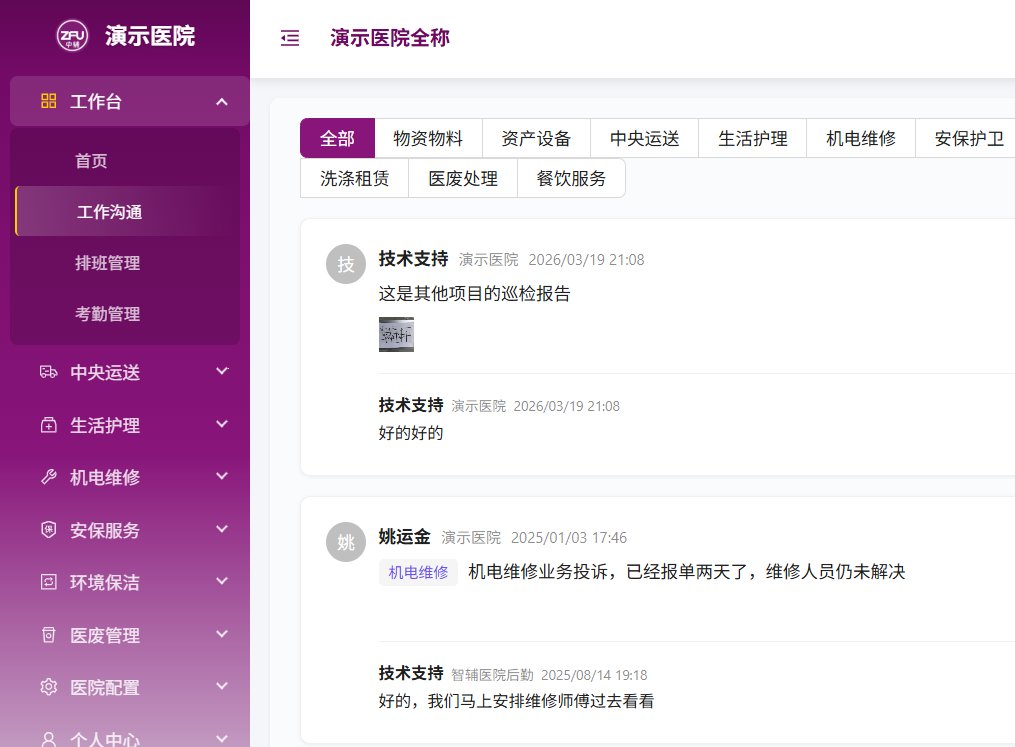Click the 技 avatar of 技术支持 post
This screenshot has height=747, width=1015.
pos(346,264)
